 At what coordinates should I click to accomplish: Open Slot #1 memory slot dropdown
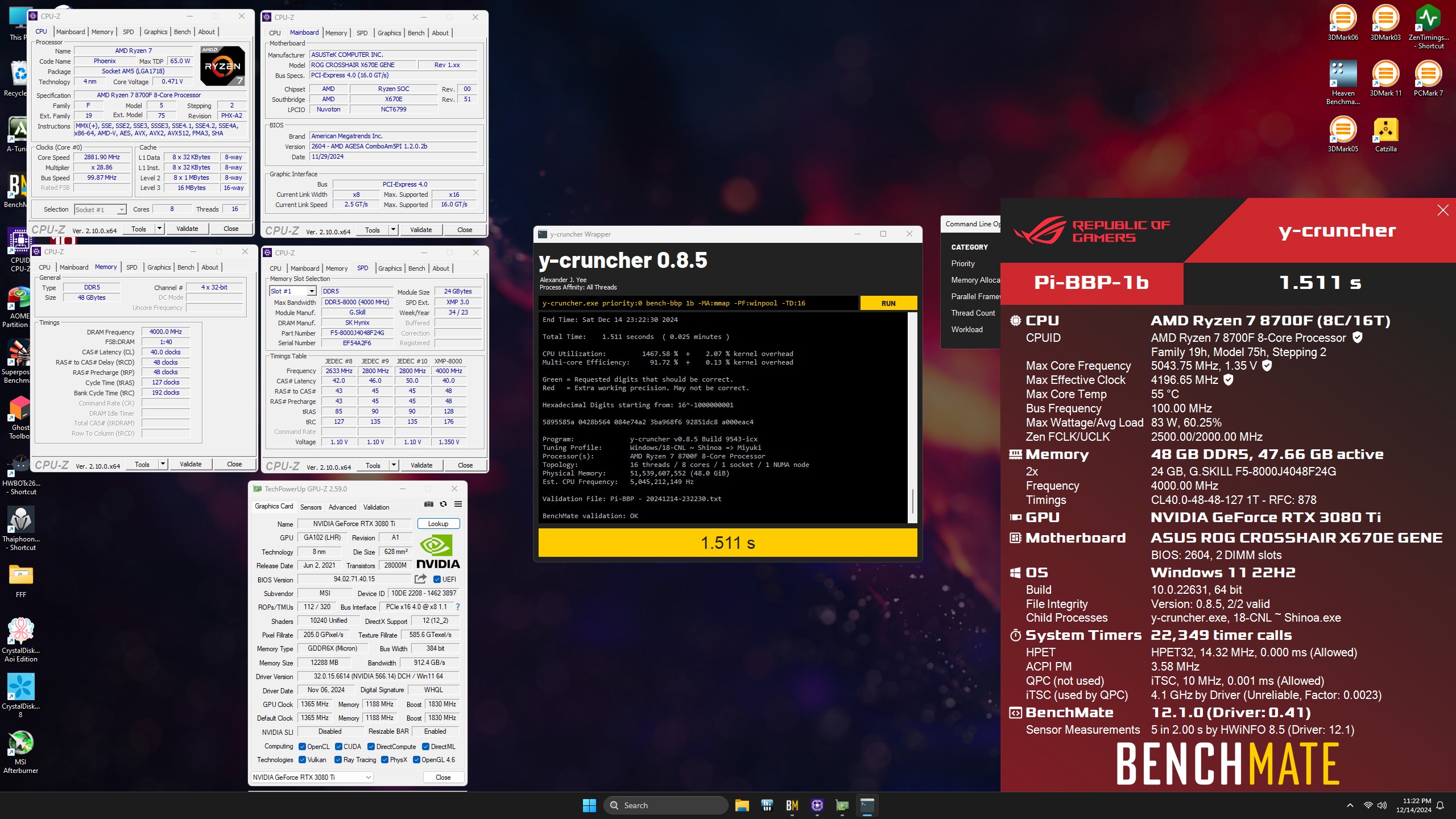click(292, 291)
